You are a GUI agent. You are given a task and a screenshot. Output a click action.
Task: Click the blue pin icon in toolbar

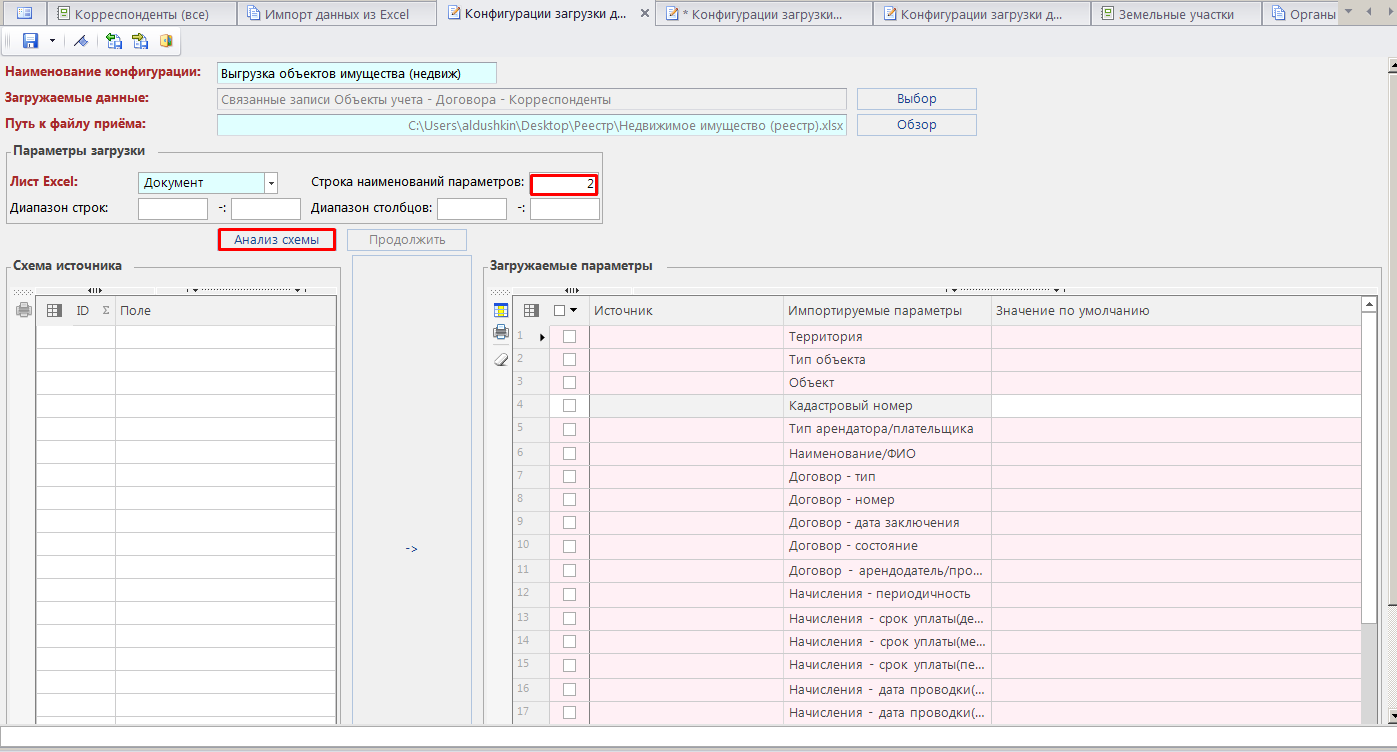click(81, 41)
